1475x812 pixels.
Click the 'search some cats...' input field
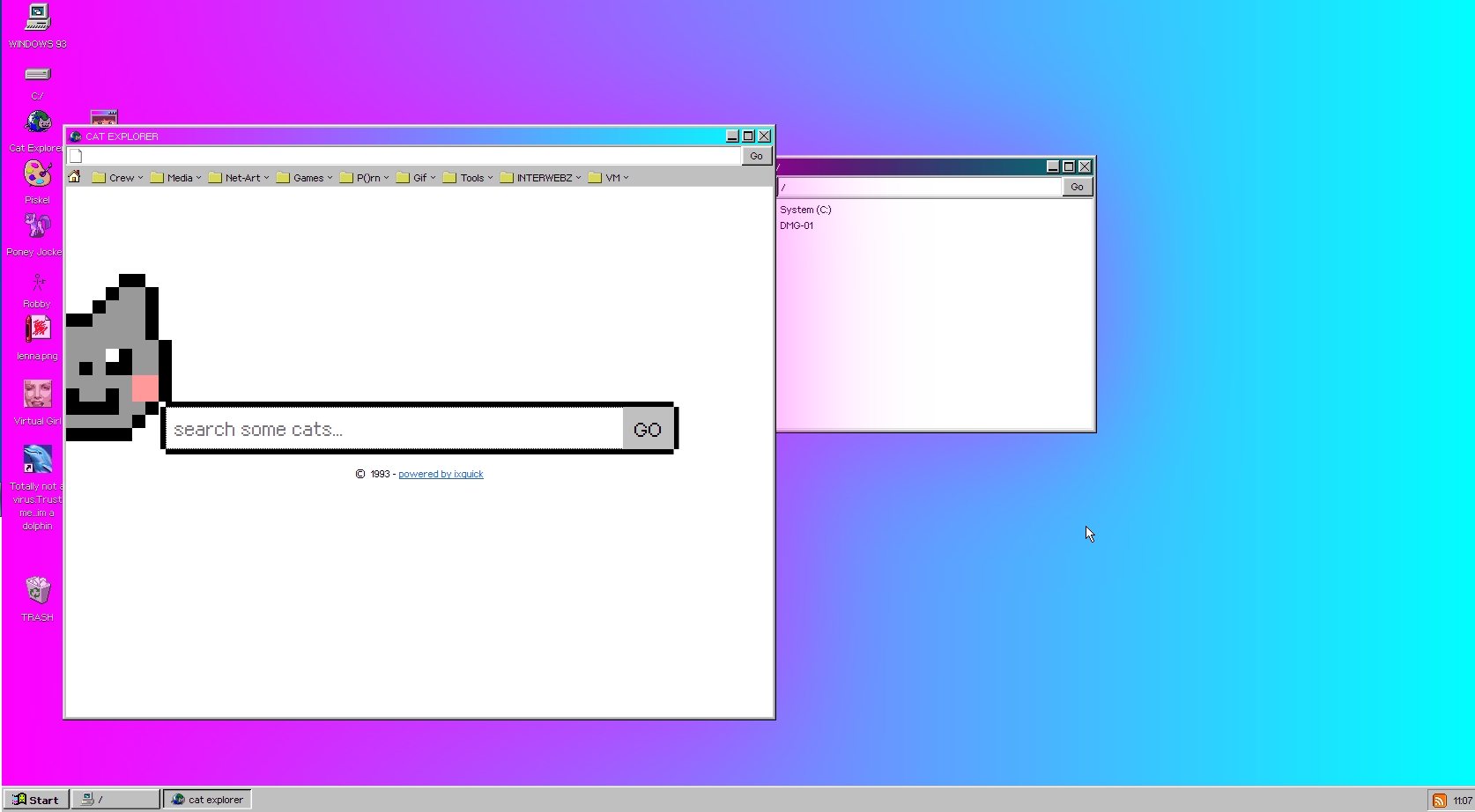pyautogui.click(x=388, y=429)
